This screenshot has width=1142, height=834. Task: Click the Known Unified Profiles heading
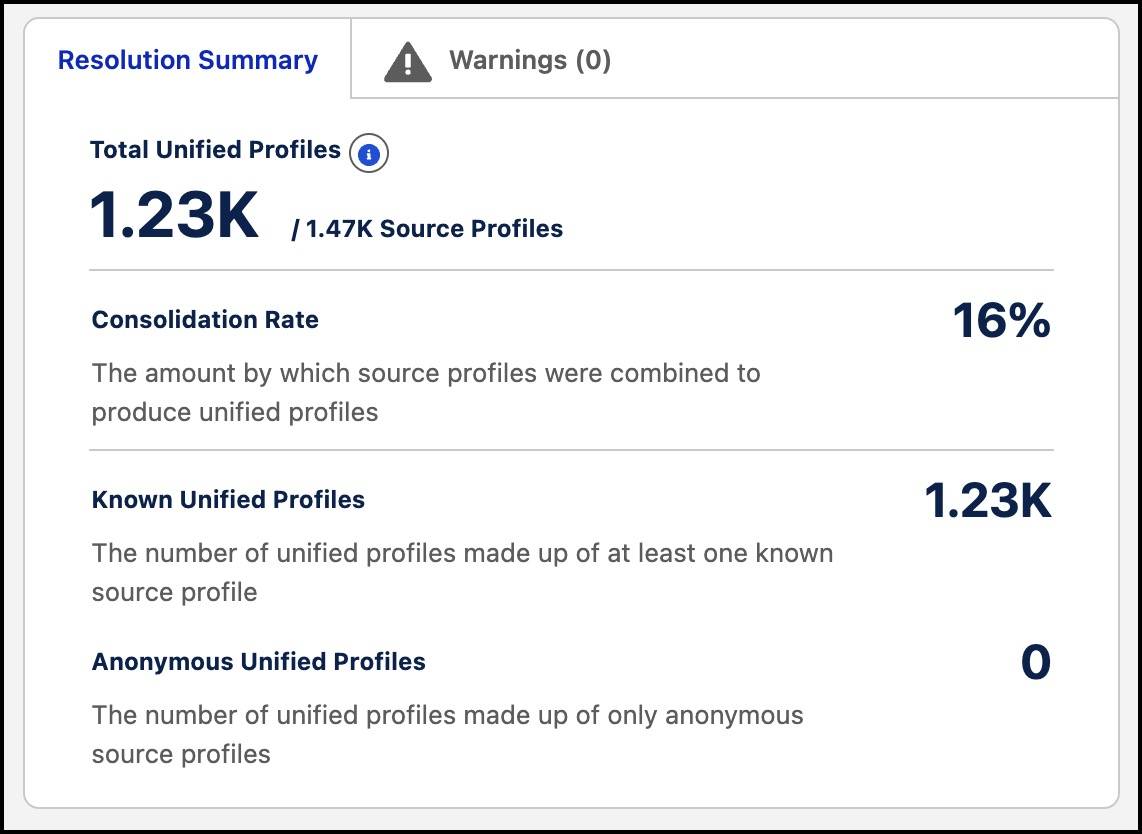(x=228, y=500)
